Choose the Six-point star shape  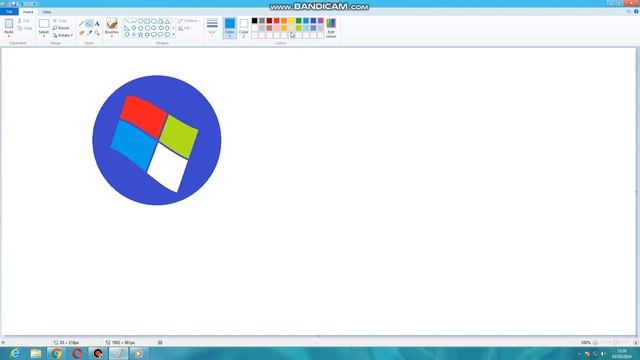[x=147, y=35]
